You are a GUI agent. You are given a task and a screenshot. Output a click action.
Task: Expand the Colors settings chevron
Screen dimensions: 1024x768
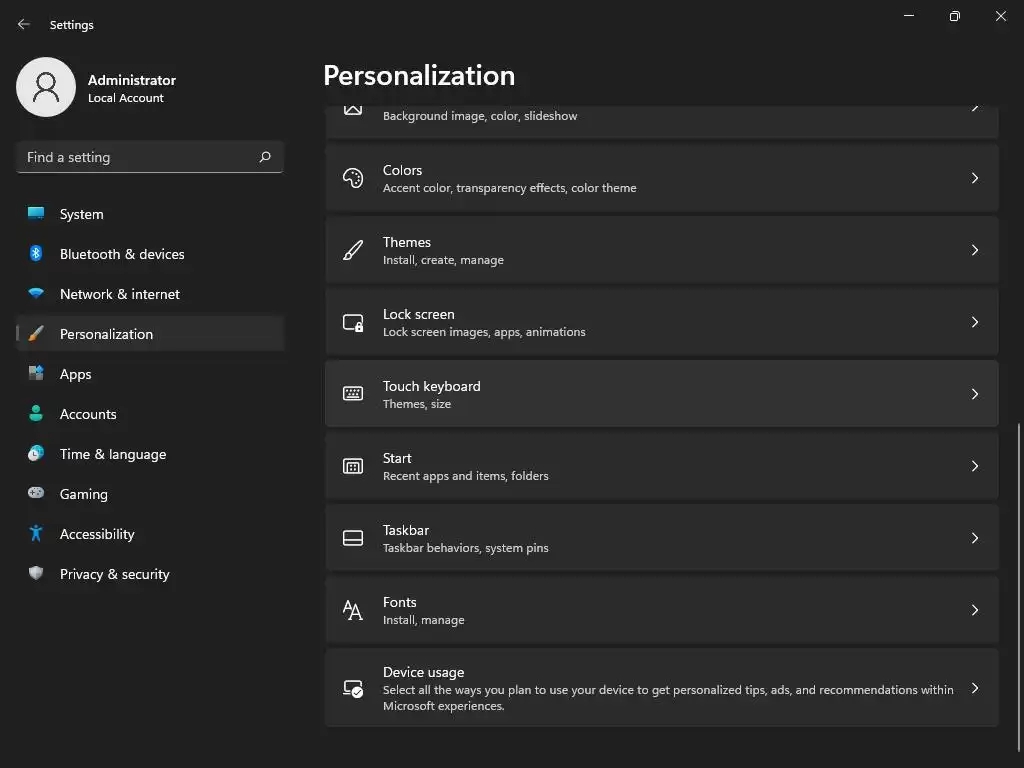coord(975,178)
